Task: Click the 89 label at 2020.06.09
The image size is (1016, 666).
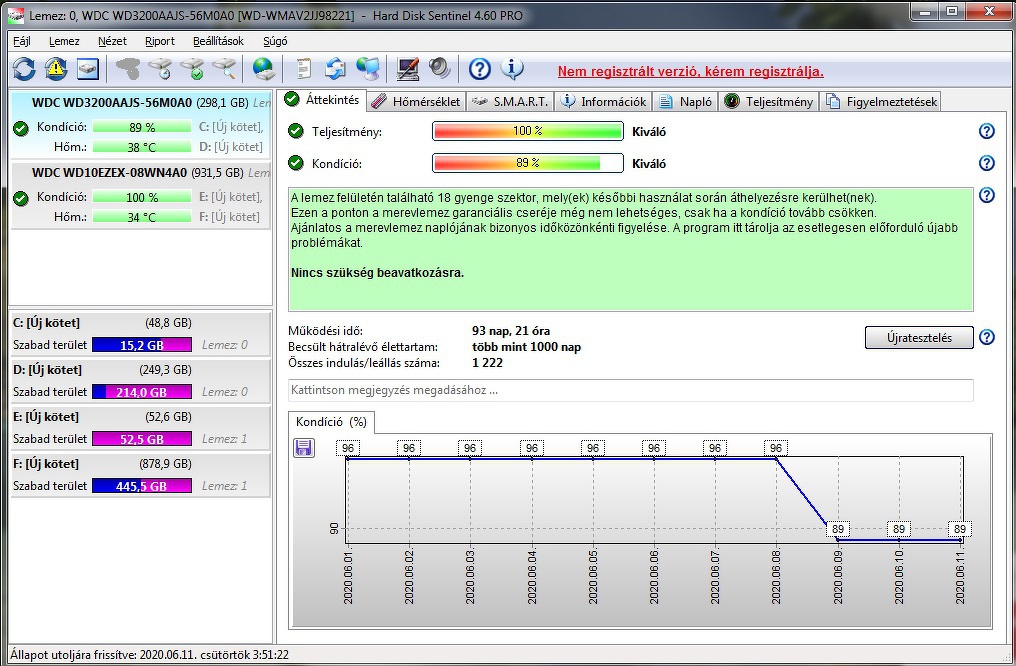Action: pos(838,529)
